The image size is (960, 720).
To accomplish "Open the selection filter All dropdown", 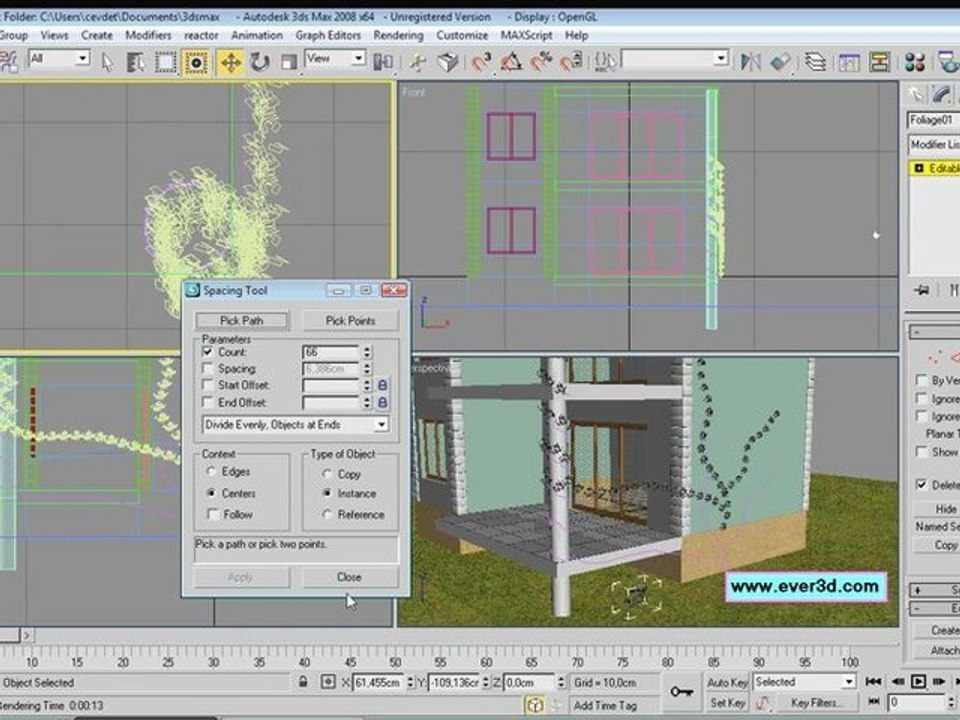I will pos(59,59).
